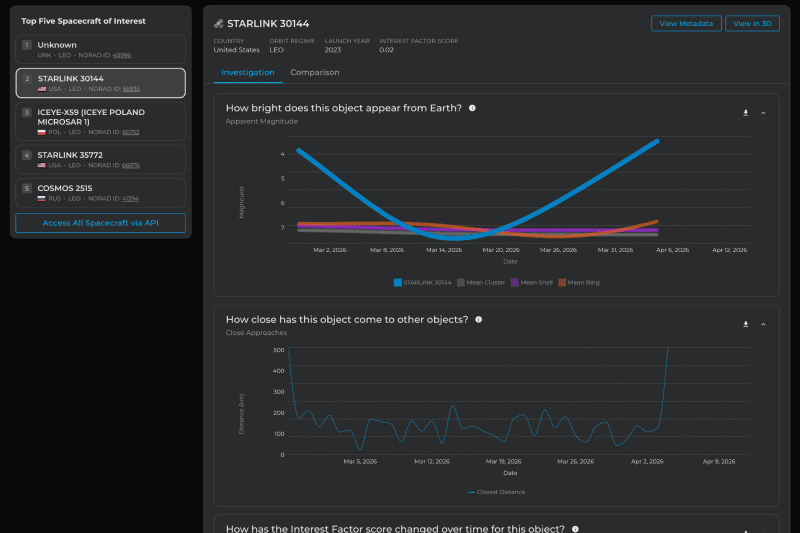Viewport: 800px width, 533px height.
Task: Open the NORAD ID link for STARLINK 30144
Action: pos(131,89)
